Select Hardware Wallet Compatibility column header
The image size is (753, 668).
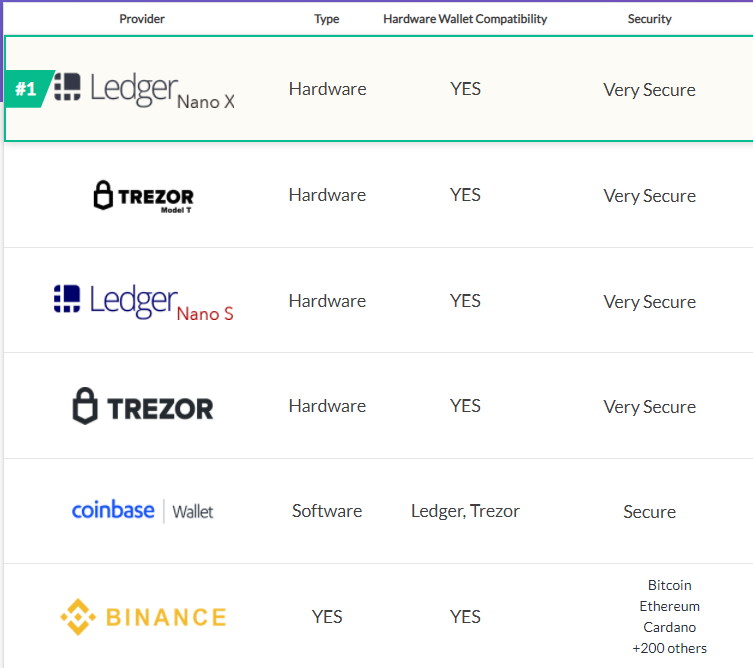[465, 19]
